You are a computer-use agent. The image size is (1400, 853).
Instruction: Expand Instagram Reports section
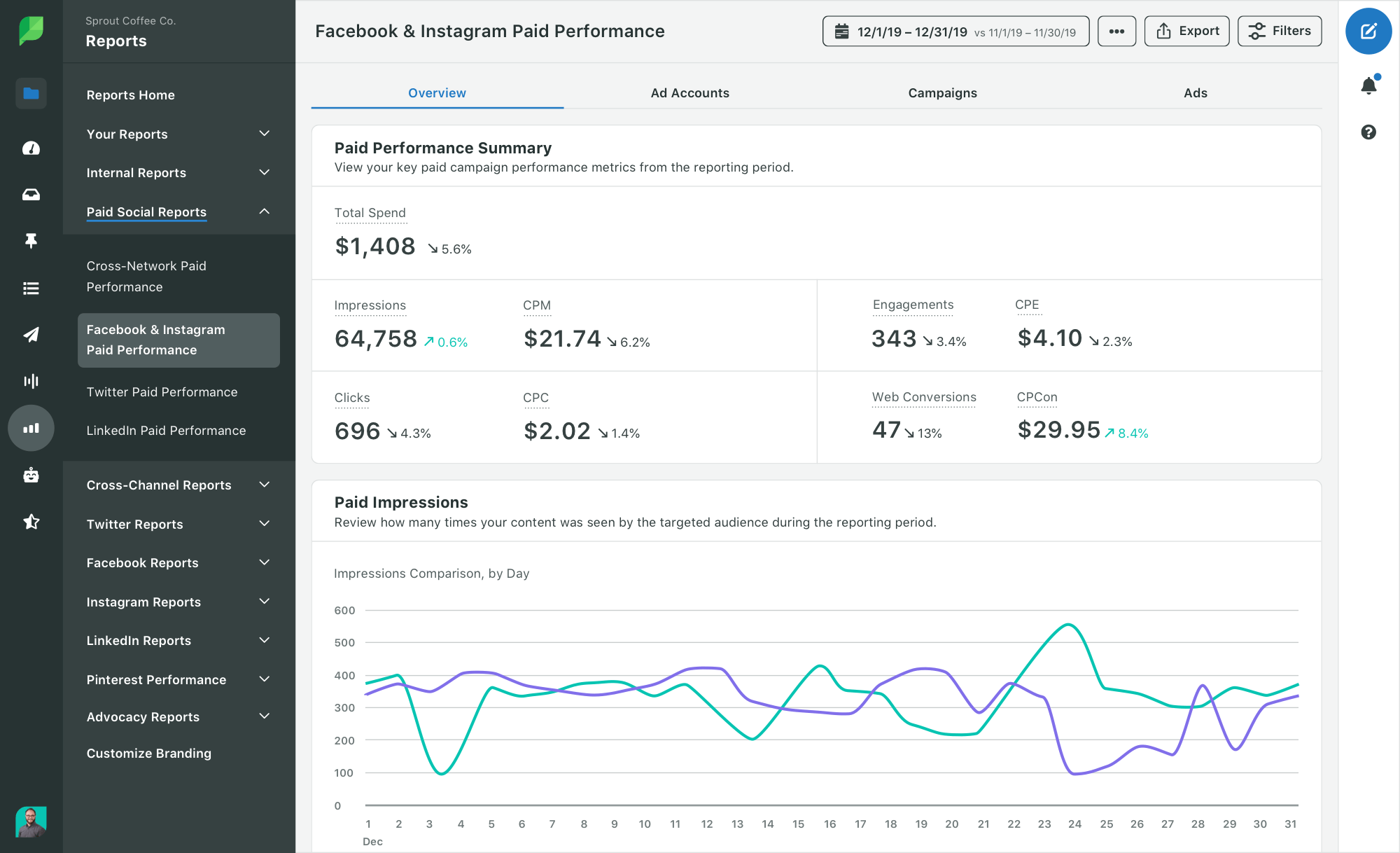(x=178, y=602)
